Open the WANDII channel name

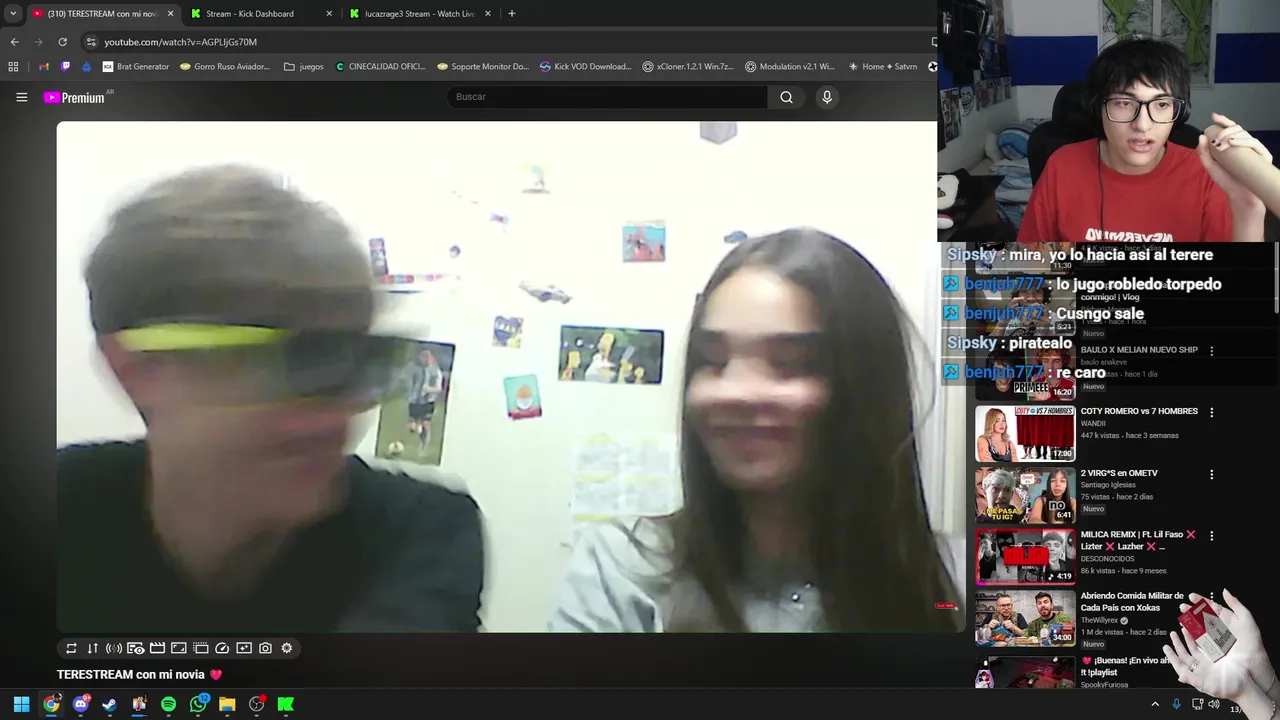(1095, 423)
